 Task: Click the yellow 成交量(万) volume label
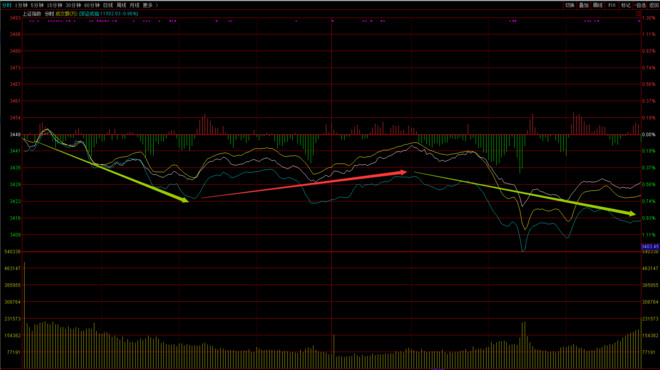[x=67, y=13]
